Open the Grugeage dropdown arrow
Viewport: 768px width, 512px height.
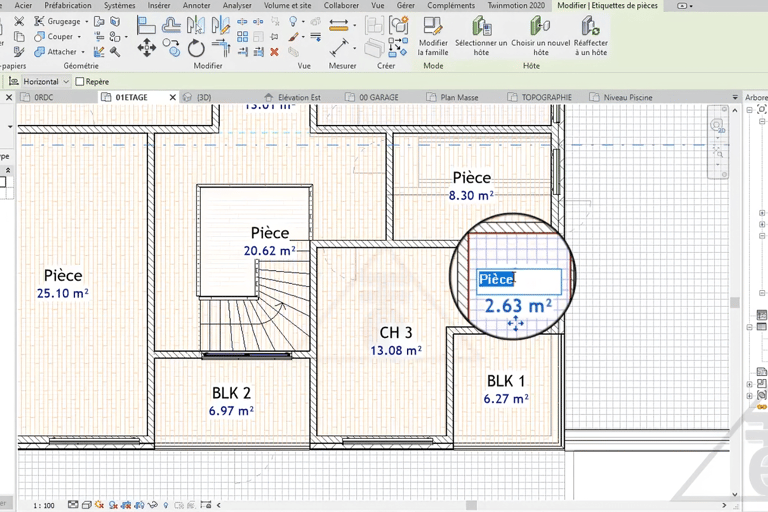[87, 22]
